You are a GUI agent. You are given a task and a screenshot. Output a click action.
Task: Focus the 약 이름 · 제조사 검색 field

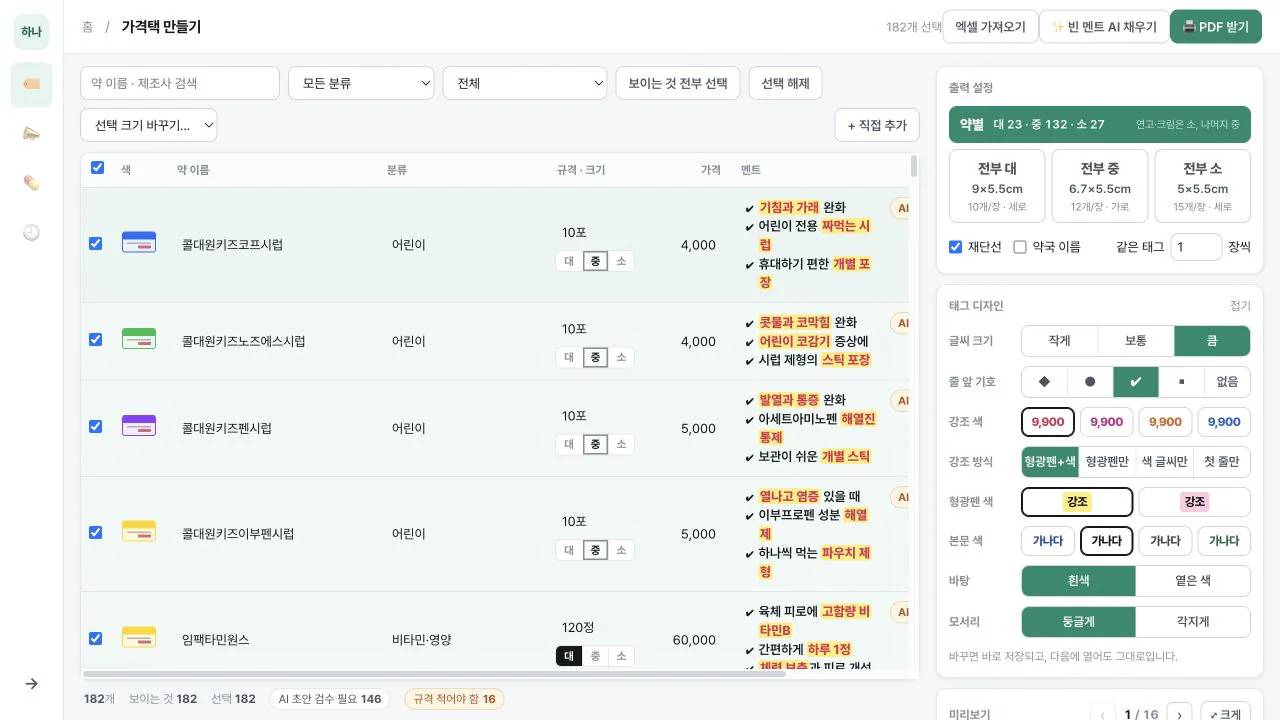tap(180, 83)
